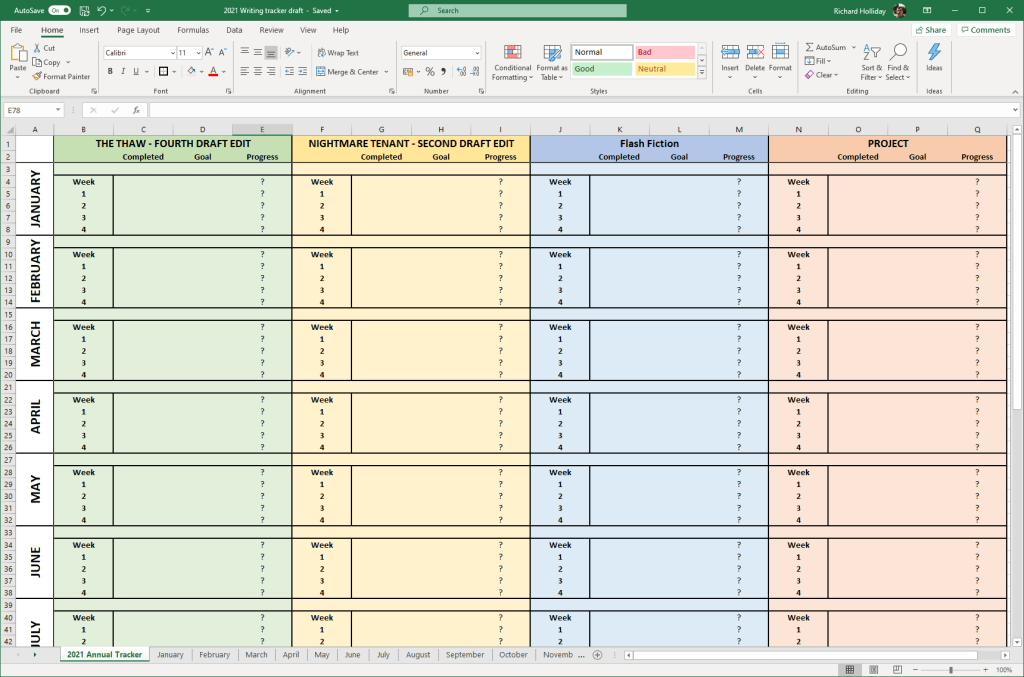Toggle bold formatting
Viewport: 1024px width, 677px height.
tap(109, 72)
